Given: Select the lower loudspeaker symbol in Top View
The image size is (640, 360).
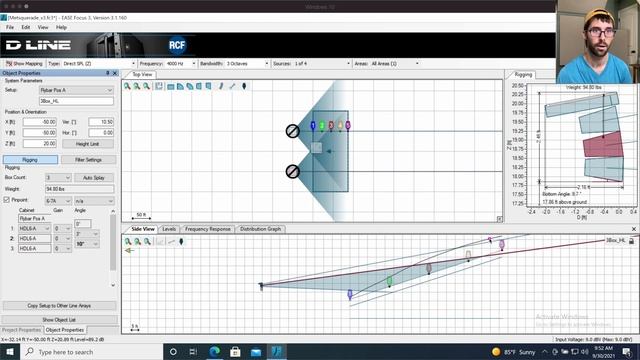Looking at the screenshot, I should tap(293, 171).
